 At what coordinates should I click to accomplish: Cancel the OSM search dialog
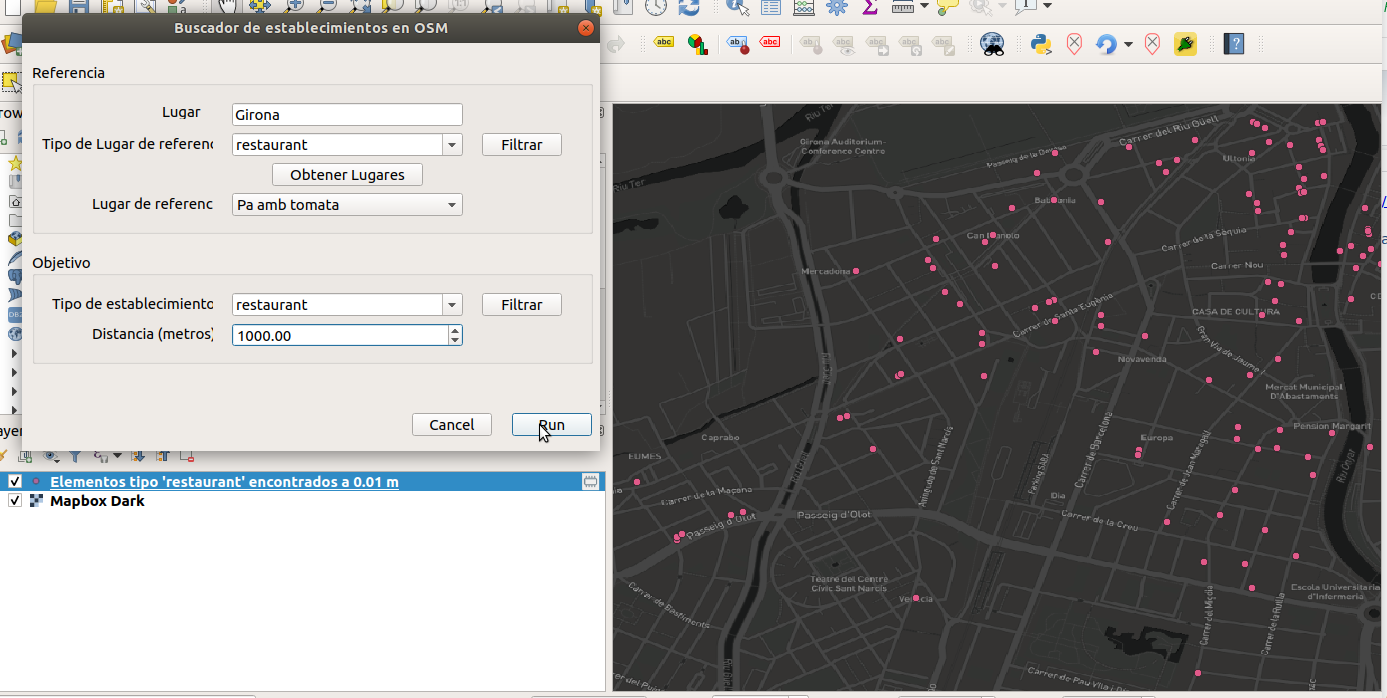pos(451,425)
